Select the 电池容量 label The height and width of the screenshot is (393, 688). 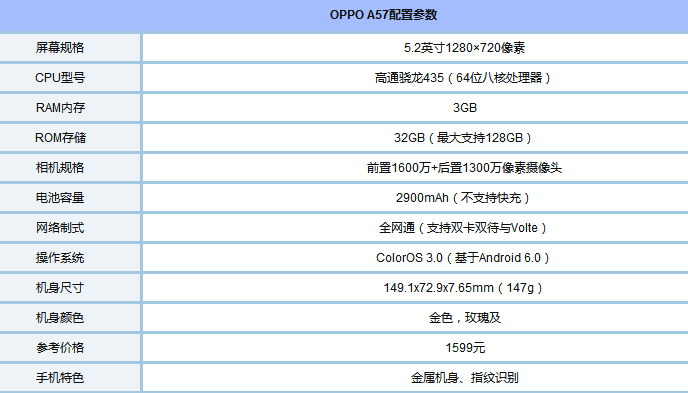click(x=60, y=197)
